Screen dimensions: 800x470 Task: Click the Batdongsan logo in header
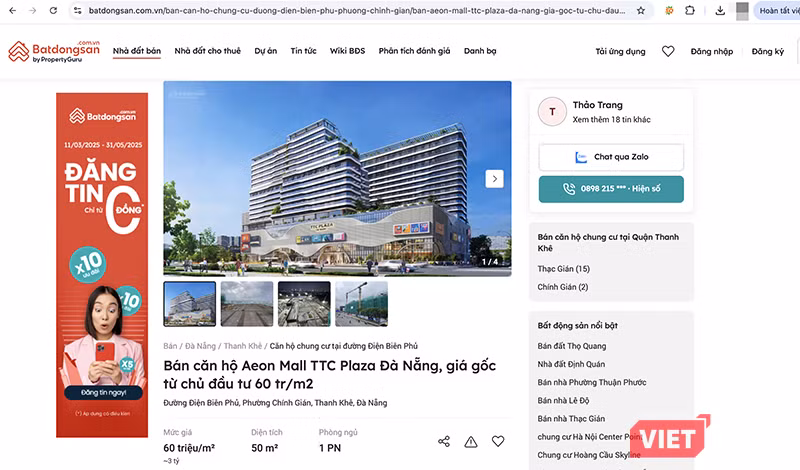[54, 52]
